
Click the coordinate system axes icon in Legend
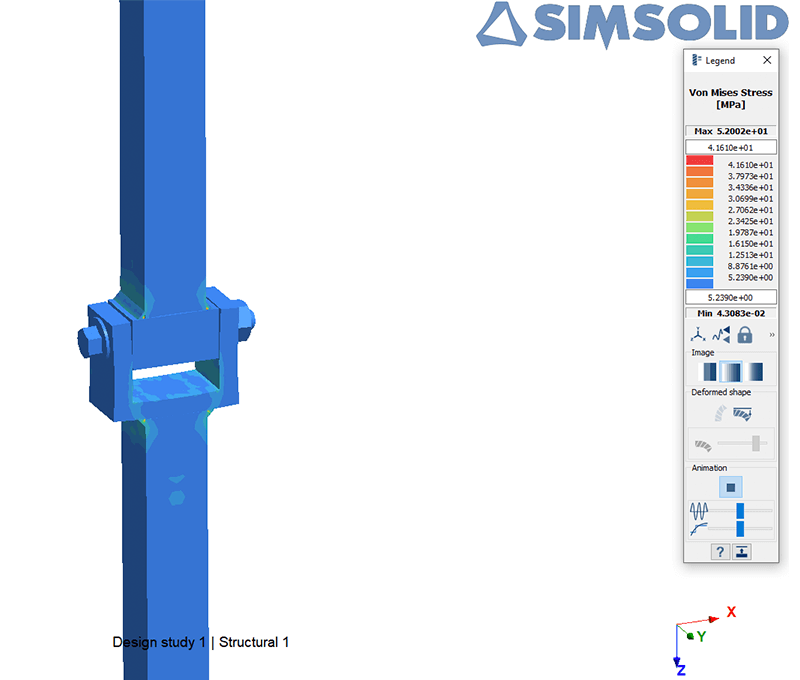pyautogui.click(x=699, y=335)
